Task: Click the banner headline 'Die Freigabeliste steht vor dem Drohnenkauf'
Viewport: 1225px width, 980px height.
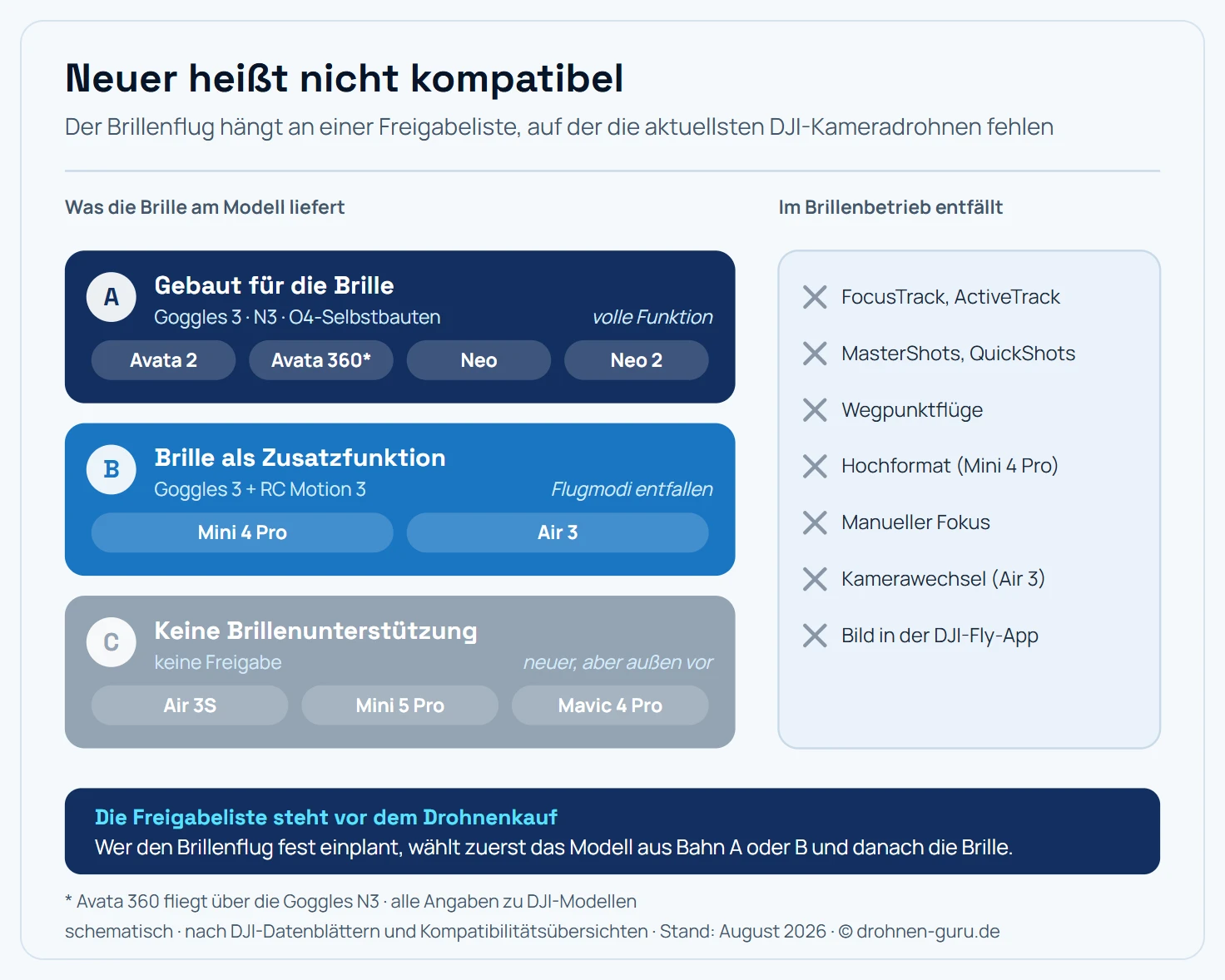Action: pos(326,817)
